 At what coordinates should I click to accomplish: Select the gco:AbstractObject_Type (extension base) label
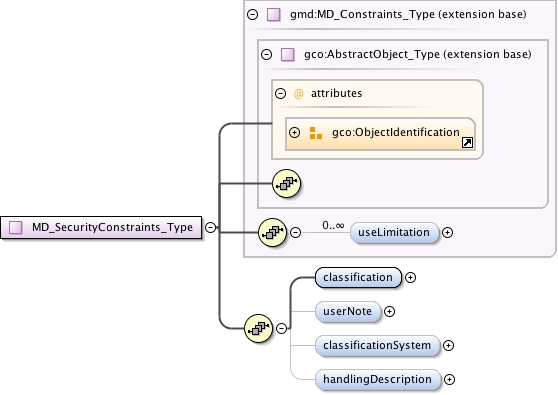[x=418, y=54]
